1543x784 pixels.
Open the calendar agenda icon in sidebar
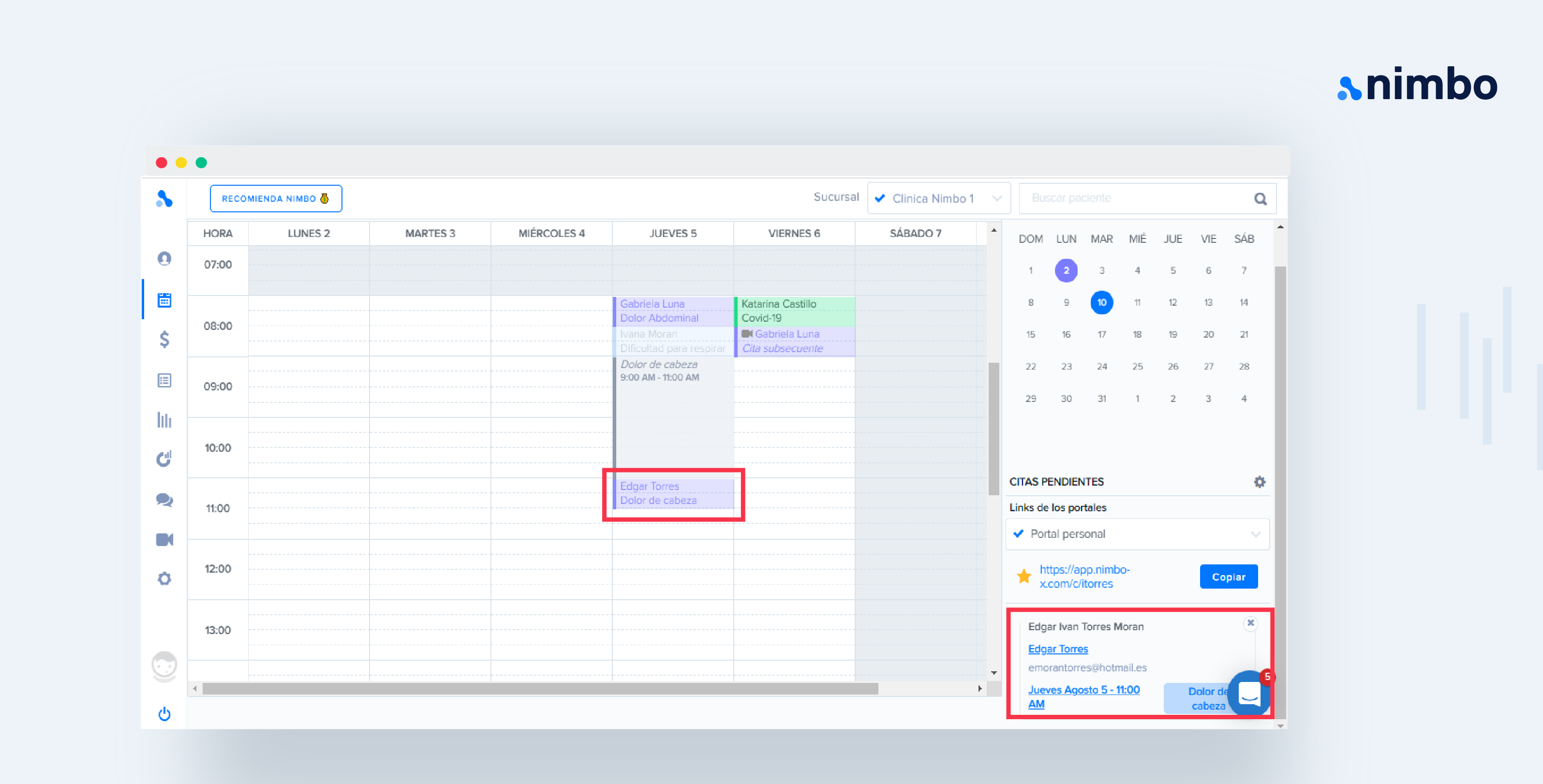[x=164, y=299]
